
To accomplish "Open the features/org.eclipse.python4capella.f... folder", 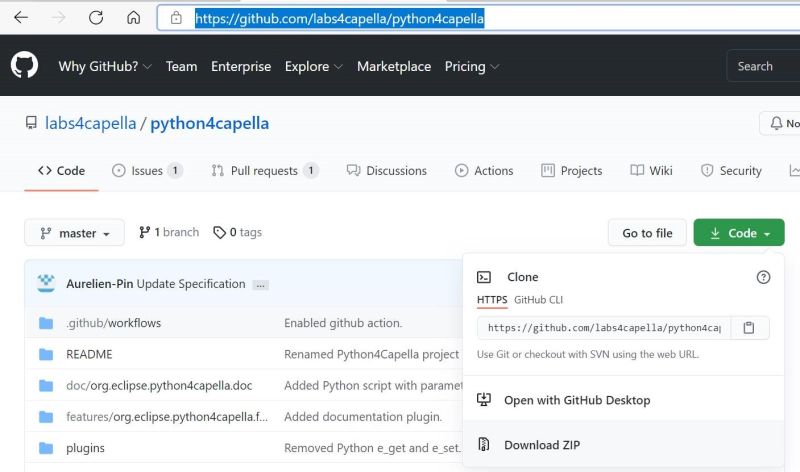I will coord(167,417).
